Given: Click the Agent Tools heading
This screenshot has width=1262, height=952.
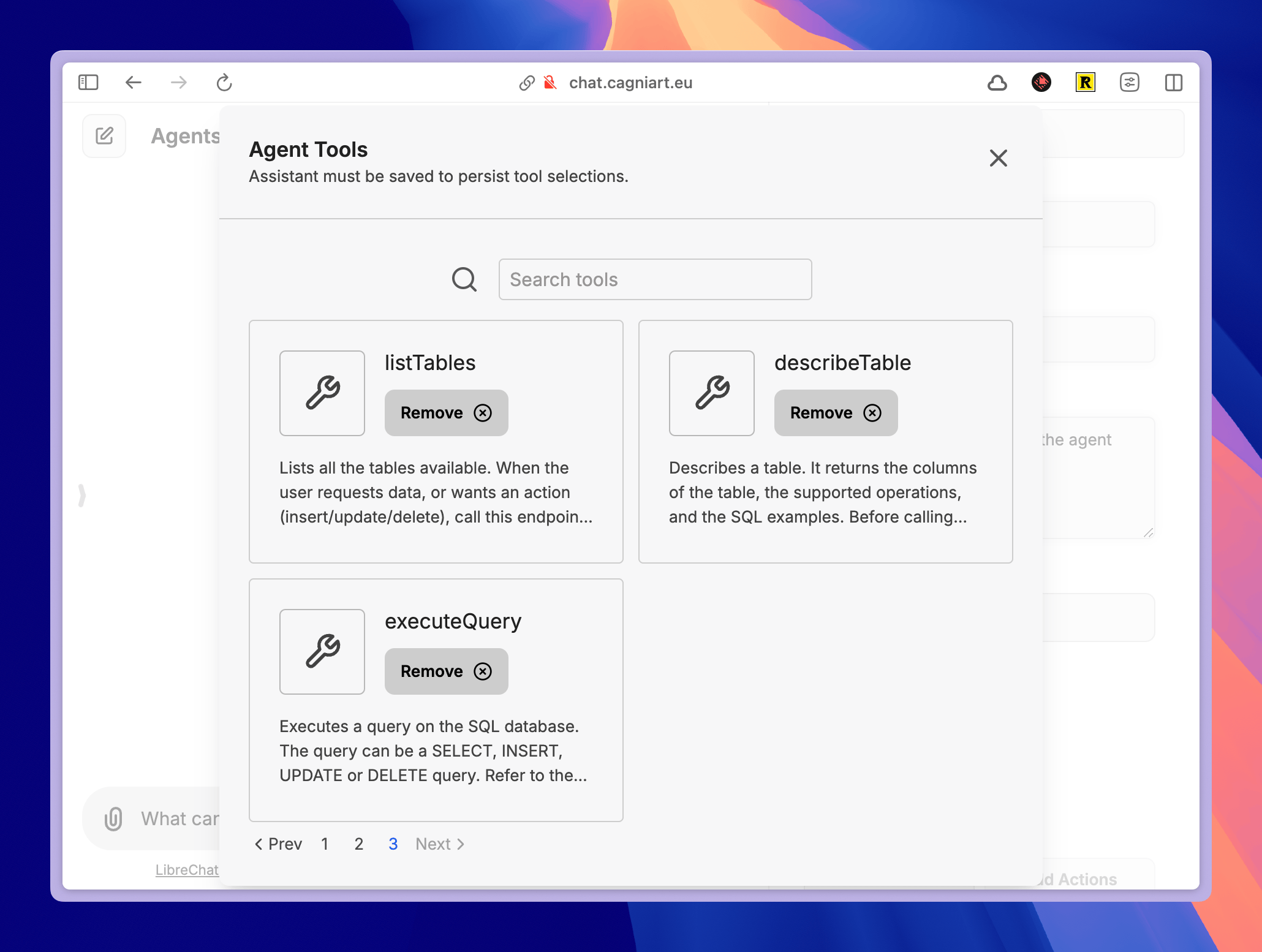Looking at the screenshot, I should [308, 149].
